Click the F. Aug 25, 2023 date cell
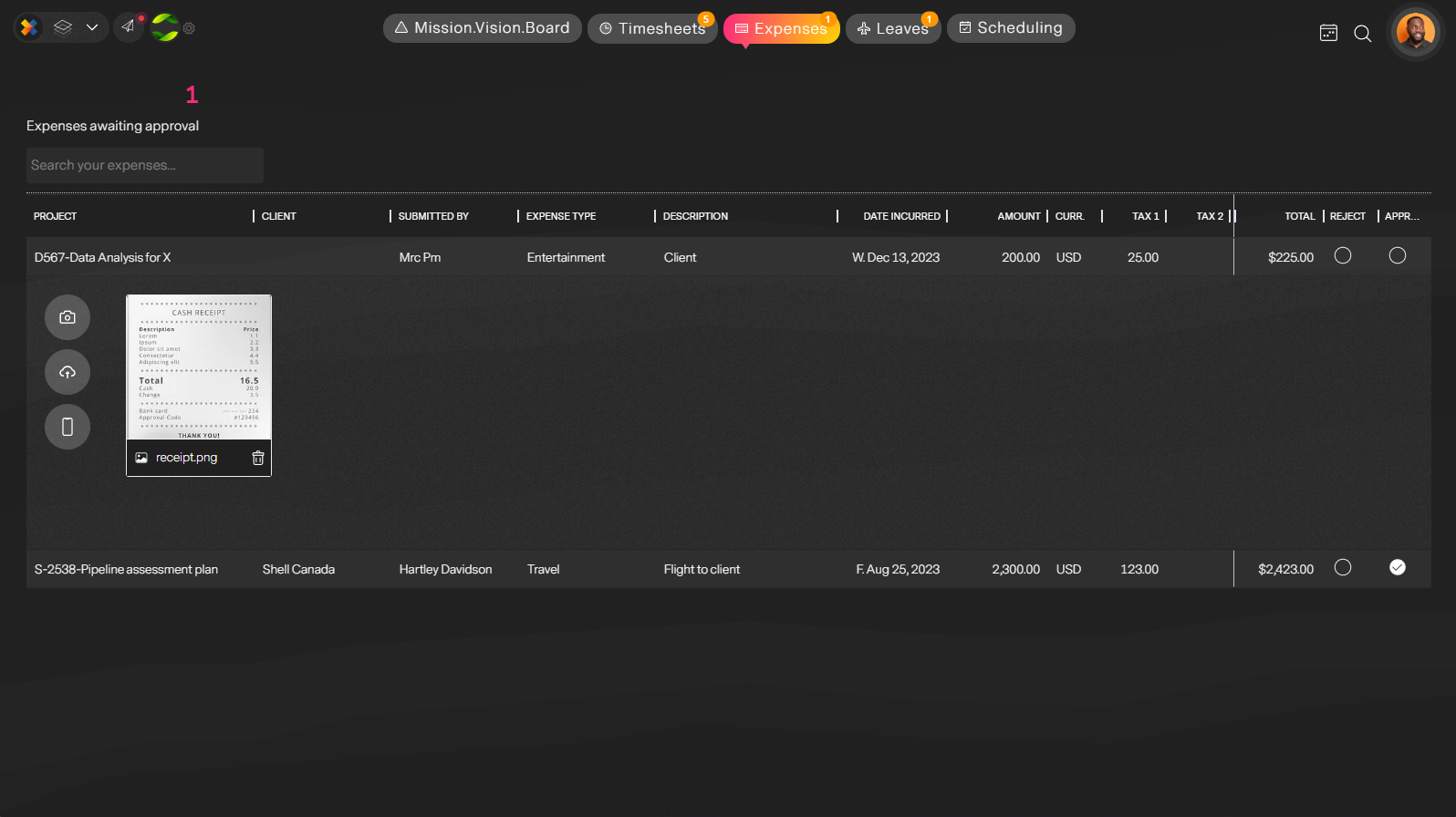 click(898, 569)
